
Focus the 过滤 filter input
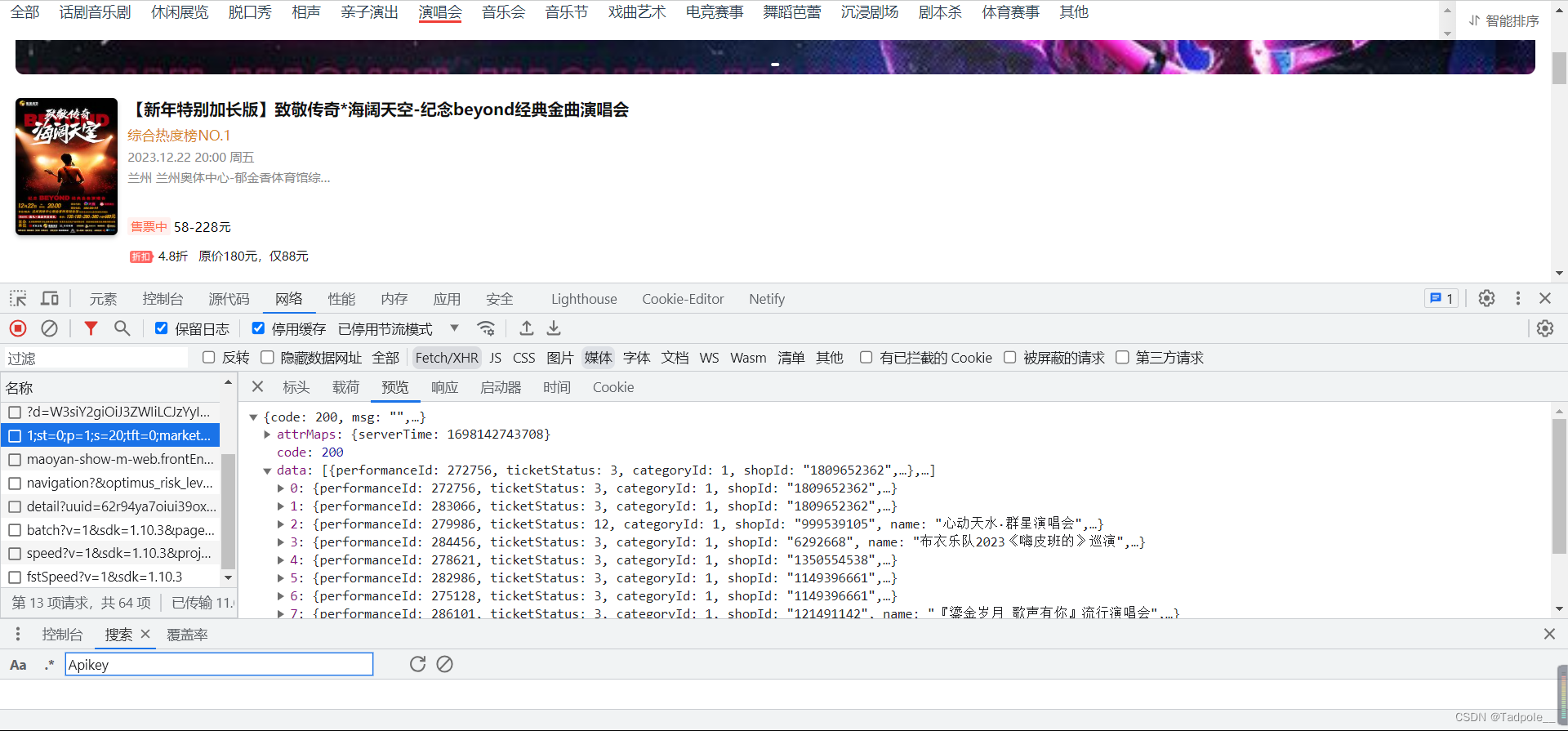[x=96, y=358]
